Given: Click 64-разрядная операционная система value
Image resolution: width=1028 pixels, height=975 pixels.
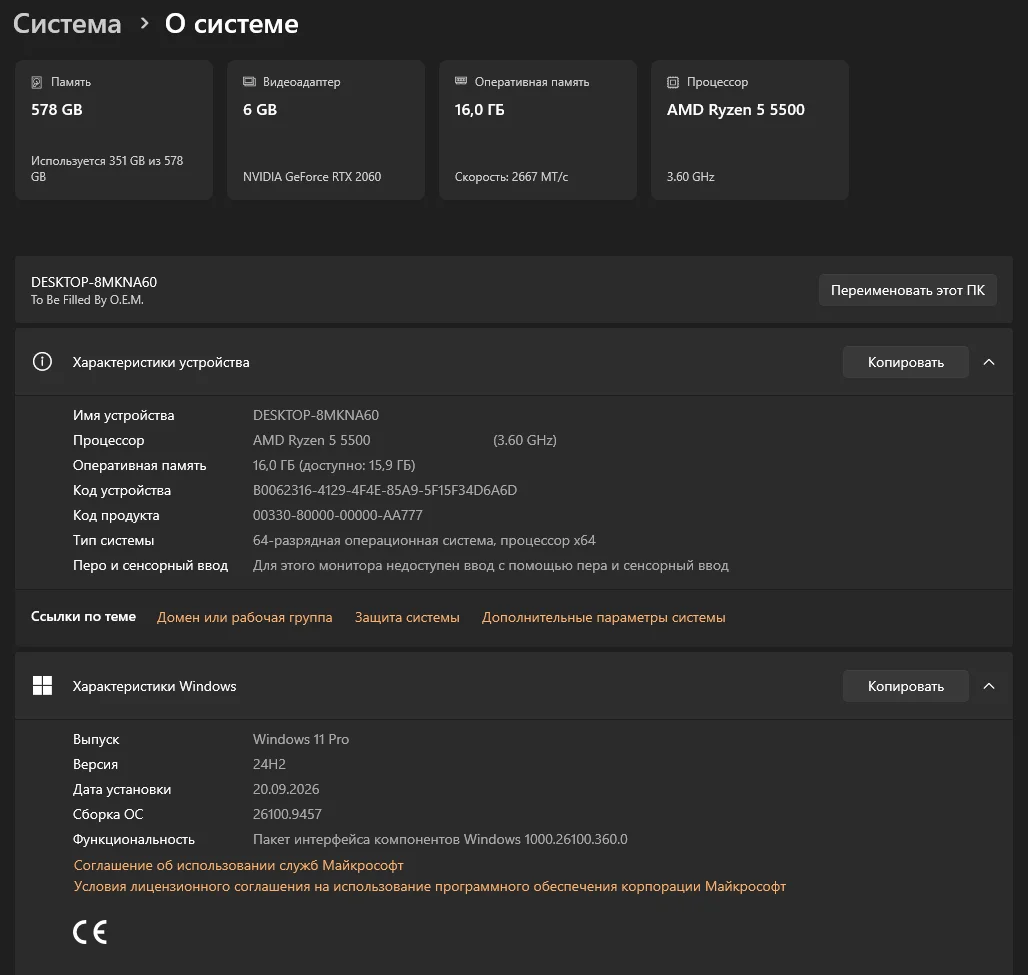Looking at the screenshot, I should point(424,540).
